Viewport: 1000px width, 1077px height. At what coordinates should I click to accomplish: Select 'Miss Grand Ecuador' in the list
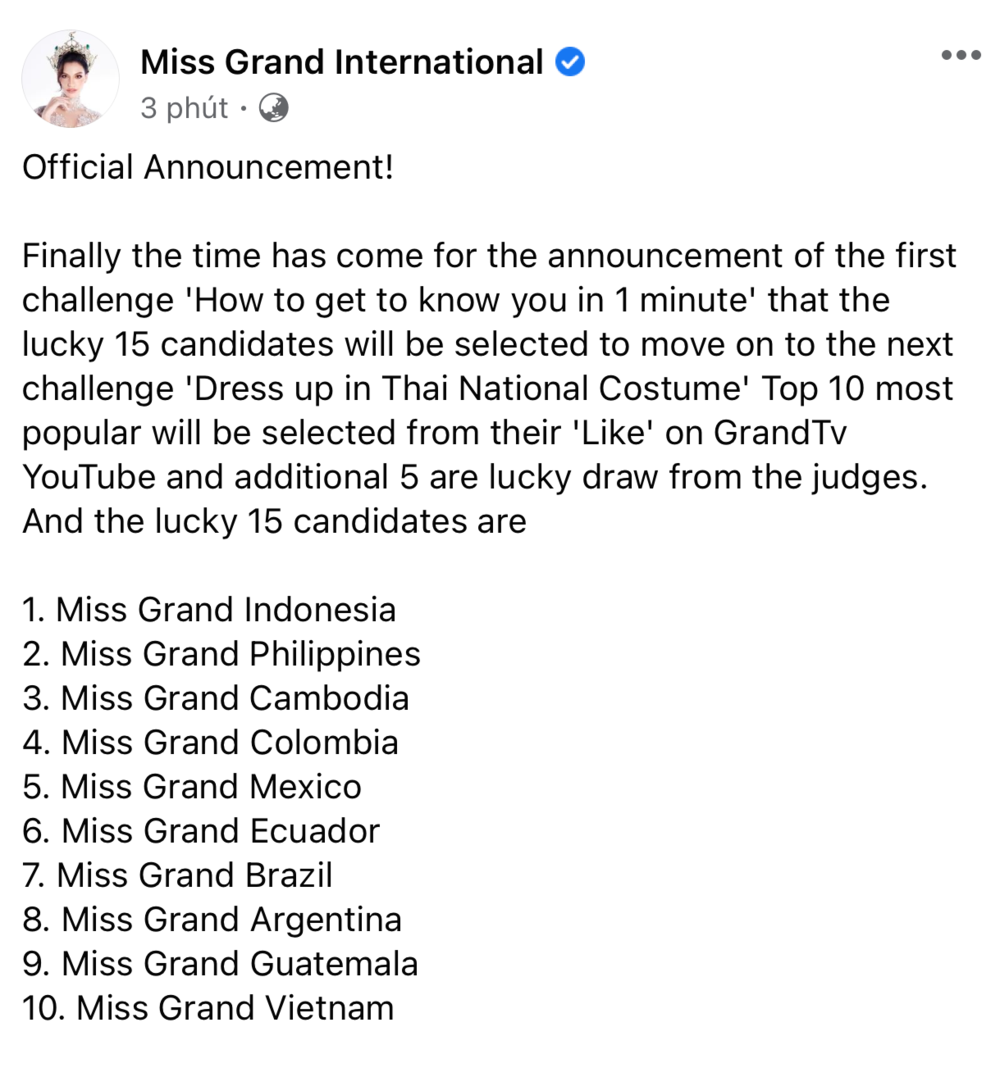[200, 830]
